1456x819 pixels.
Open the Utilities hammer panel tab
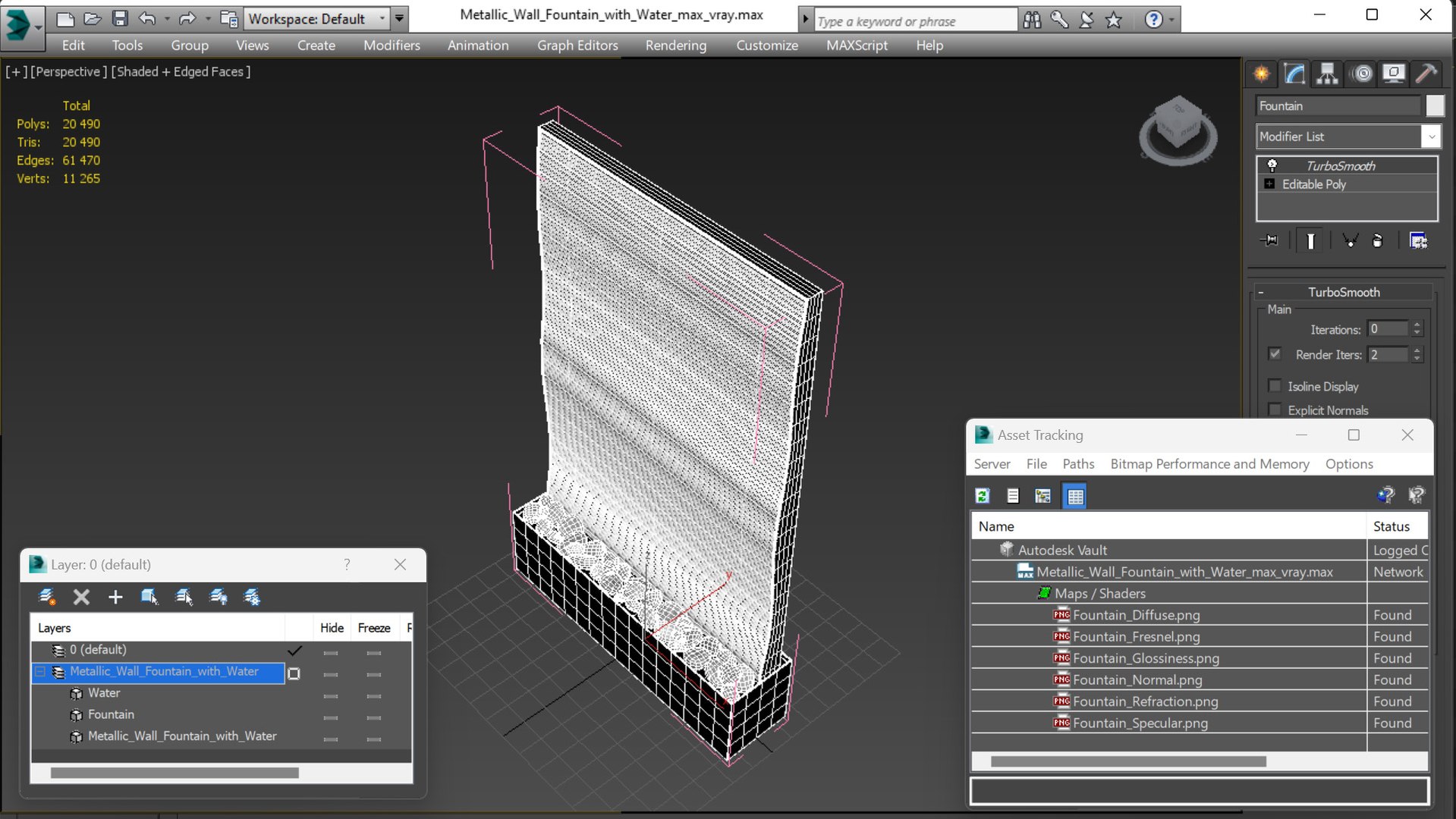(1426, 74)
